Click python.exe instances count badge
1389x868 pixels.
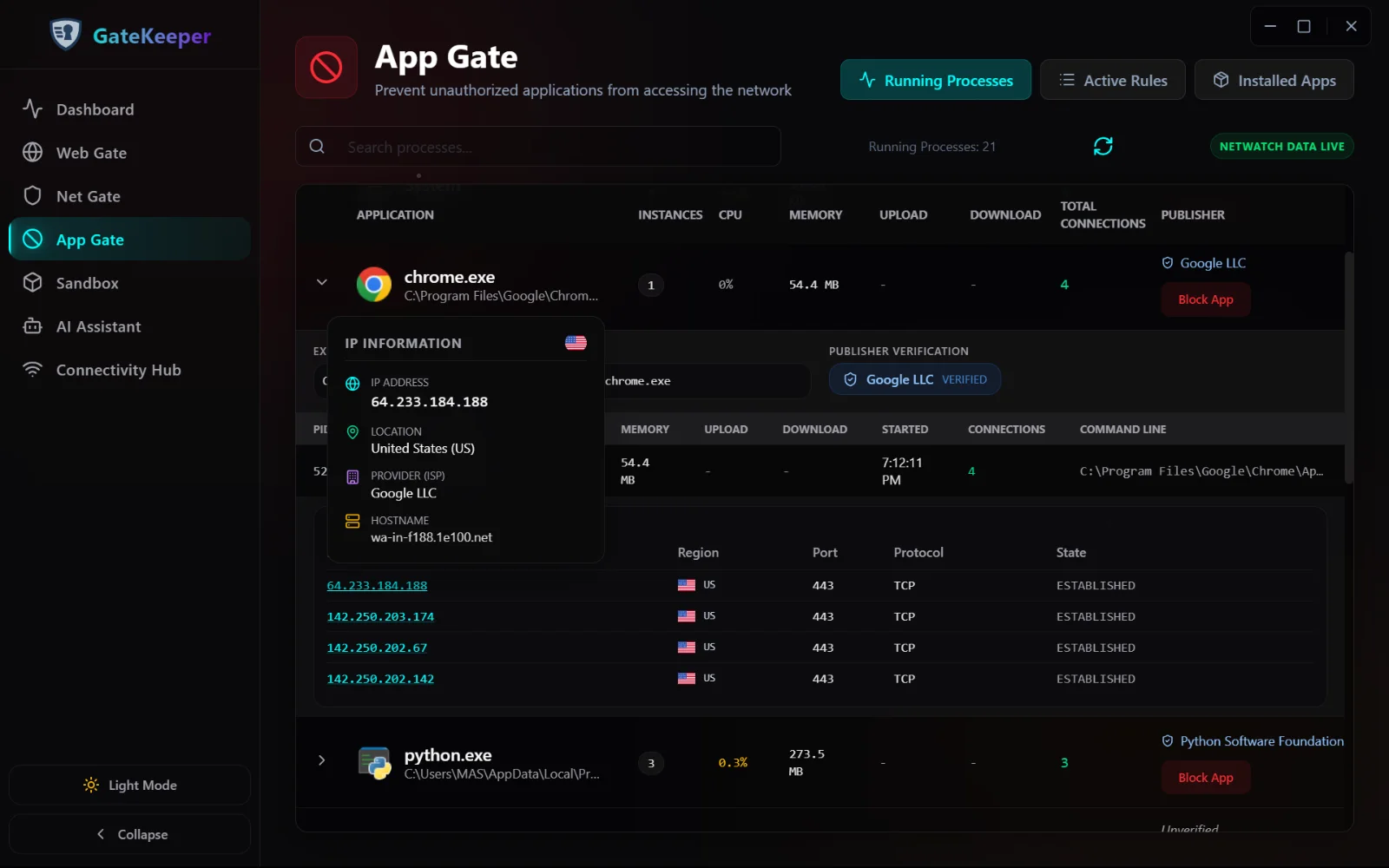[651, 763]
